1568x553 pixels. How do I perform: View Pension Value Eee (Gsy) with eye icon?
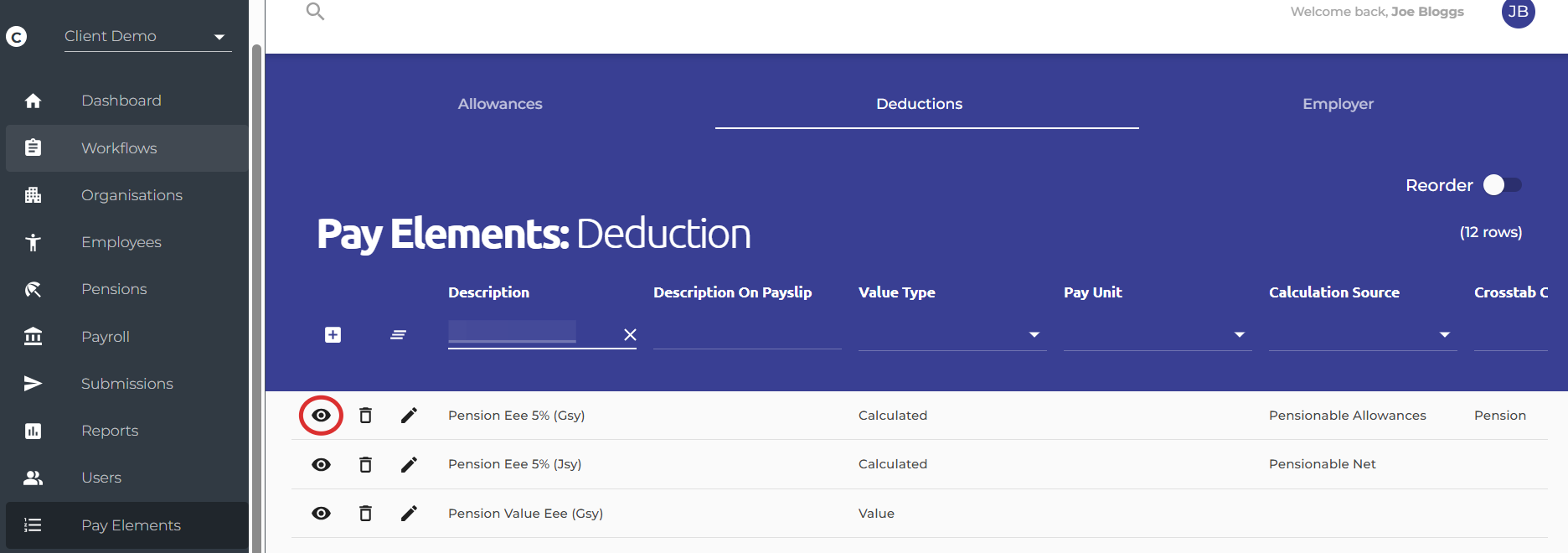click(321, 514)
